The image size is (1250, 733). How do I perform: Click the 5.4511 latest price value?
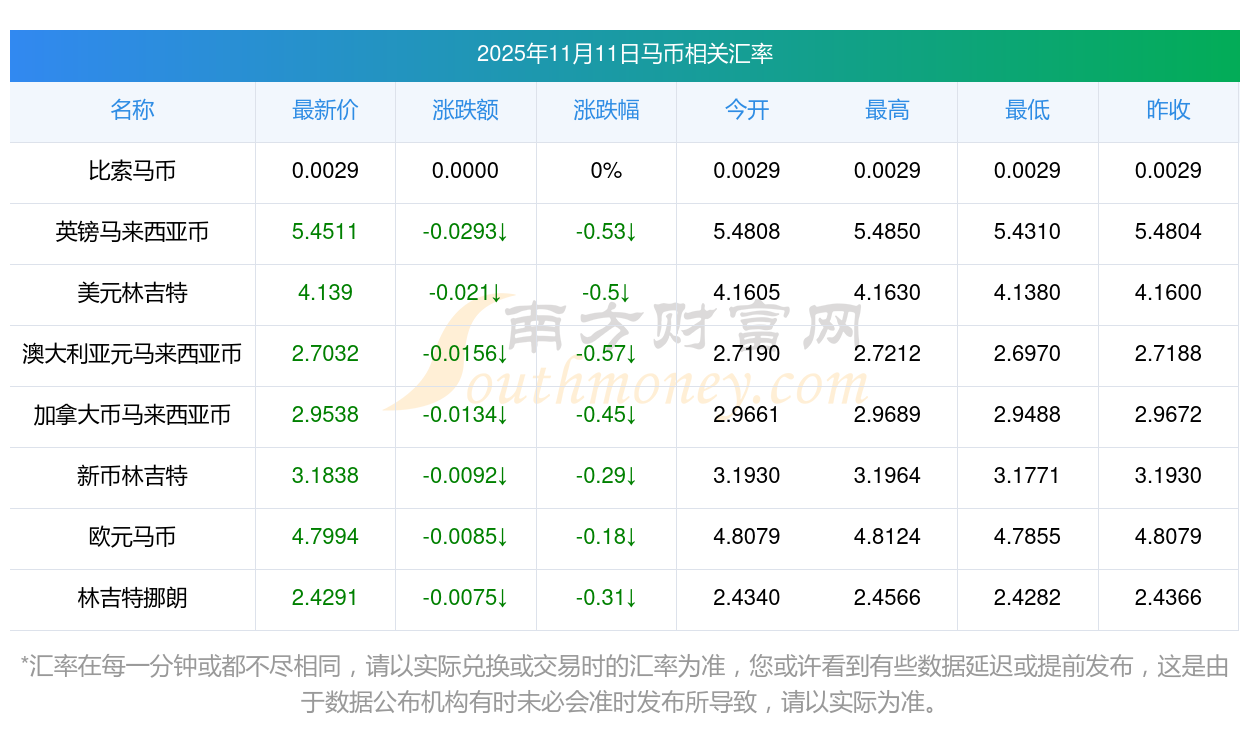click(325, 232)
